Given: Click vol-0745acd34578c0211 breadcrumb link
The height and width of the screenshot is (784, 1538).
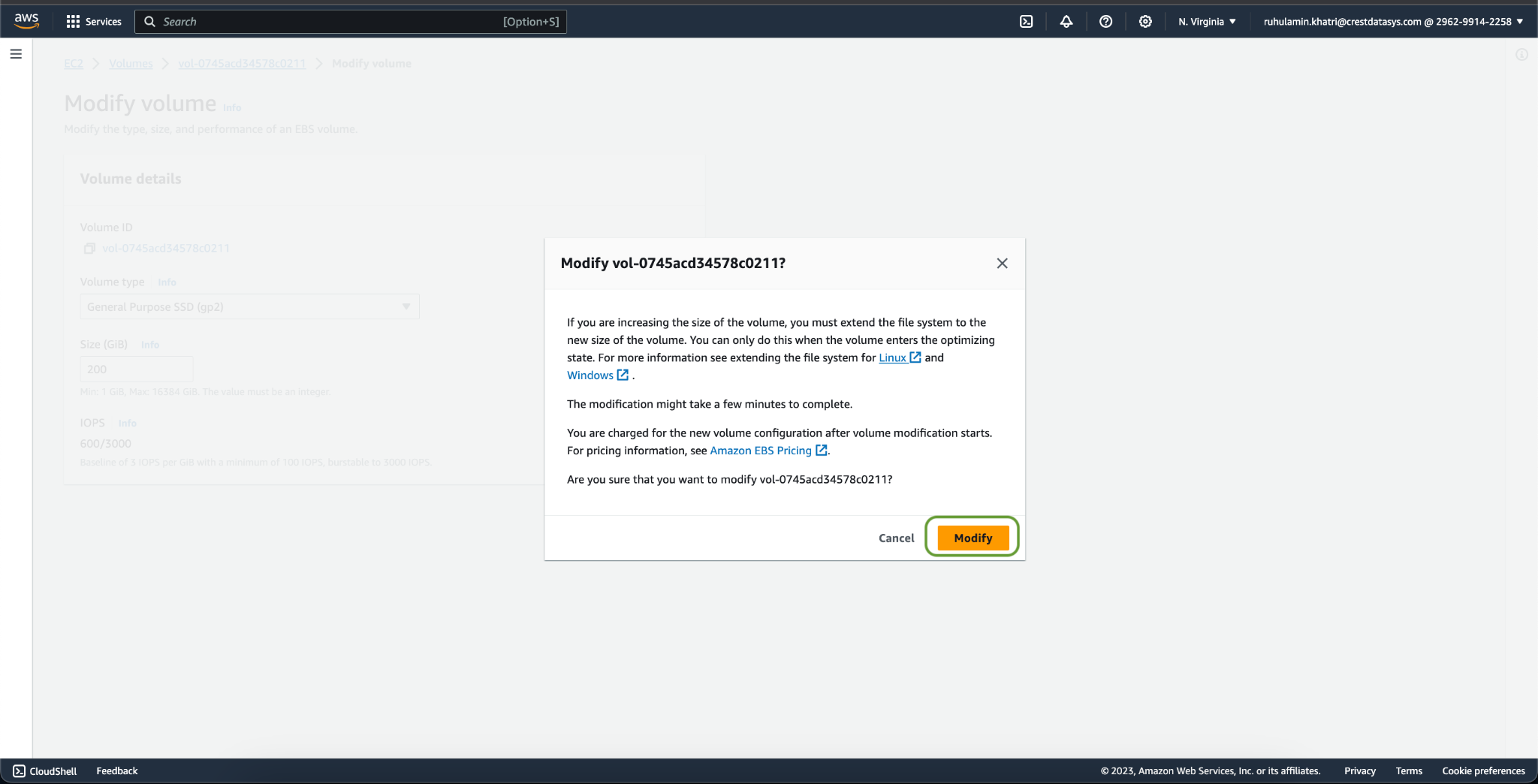Looking at the screenshot, I should click(242, 64).
